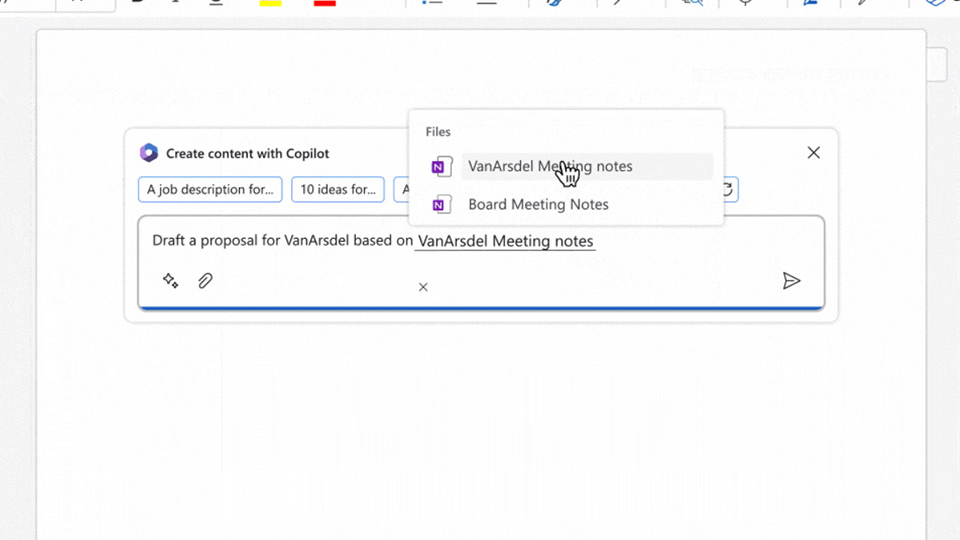Click the Copilot logo icon in dialog header
Image resolution: width=960 pixels, height=540 pixels.
(149, 153)
